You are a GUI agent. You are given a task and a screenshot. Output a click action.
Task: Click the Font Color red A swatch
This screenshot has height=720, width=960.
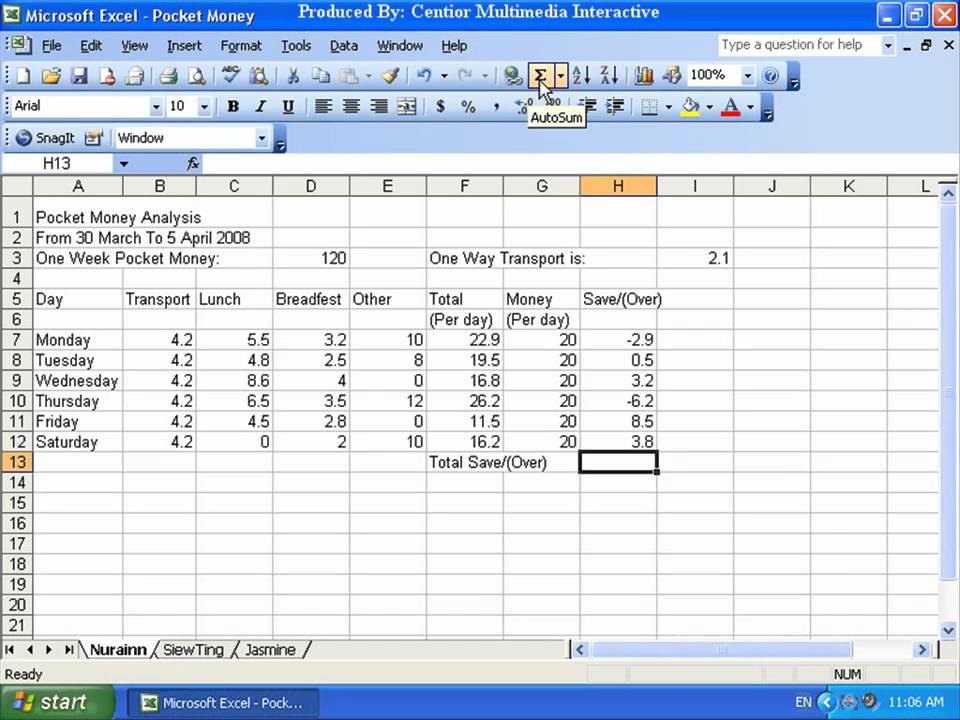(730, 107)
